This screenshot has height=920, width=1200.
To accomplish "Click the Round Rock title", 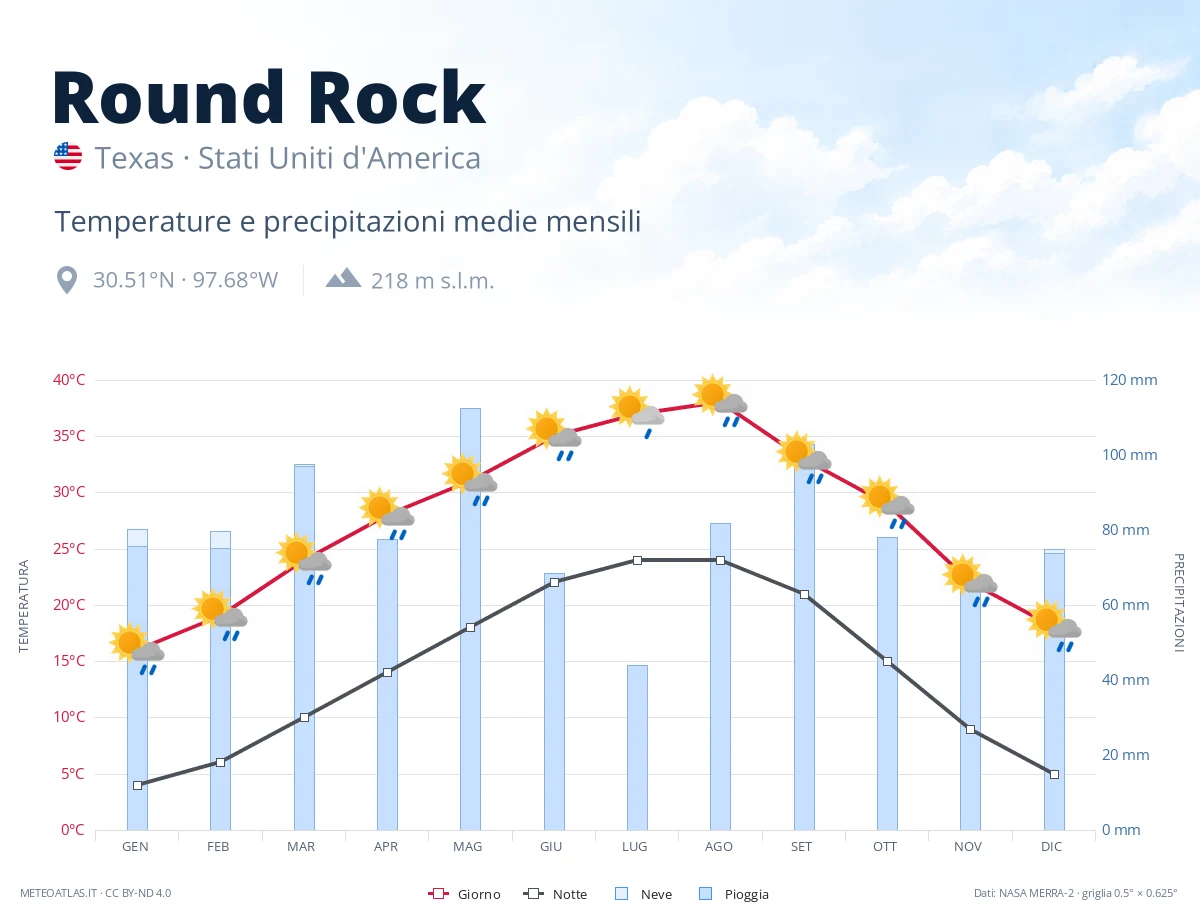I will pos(269,97).
